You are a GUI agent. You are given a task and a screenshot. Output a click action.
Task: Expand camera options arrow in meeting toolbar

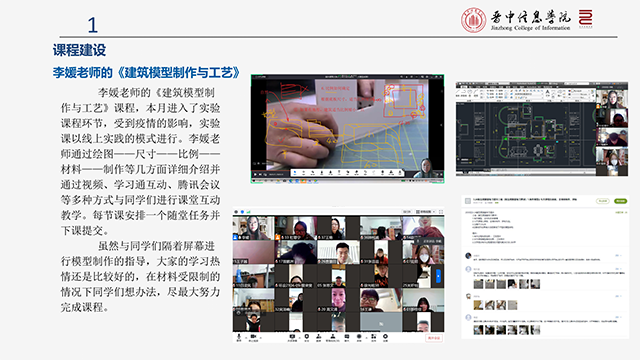tap(261, 338)
